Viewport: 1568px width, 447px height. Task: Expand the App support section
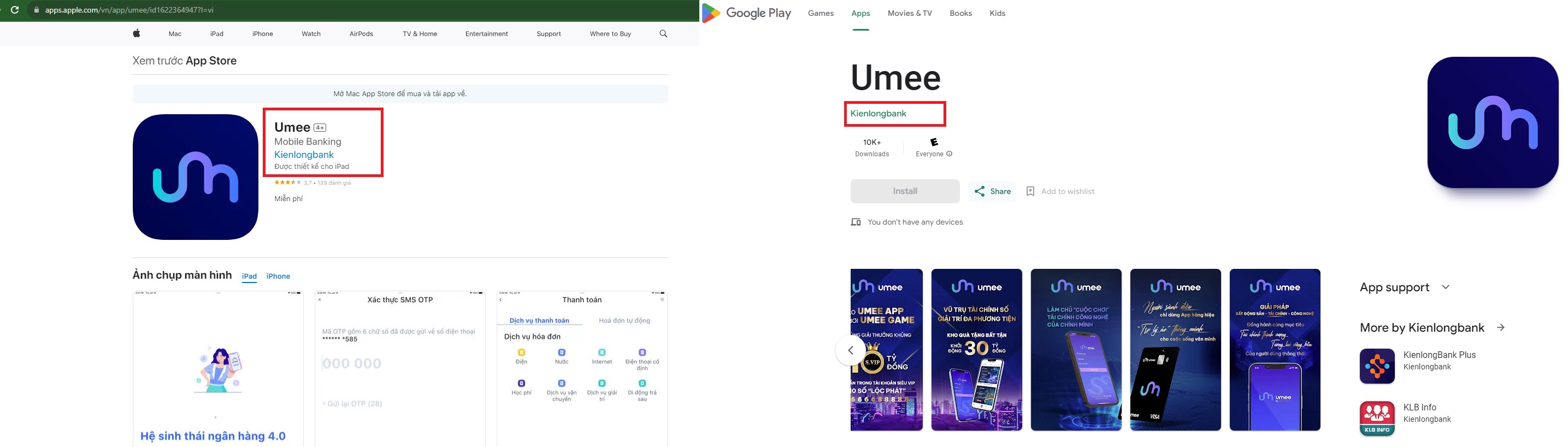(x=1445, y=287)
